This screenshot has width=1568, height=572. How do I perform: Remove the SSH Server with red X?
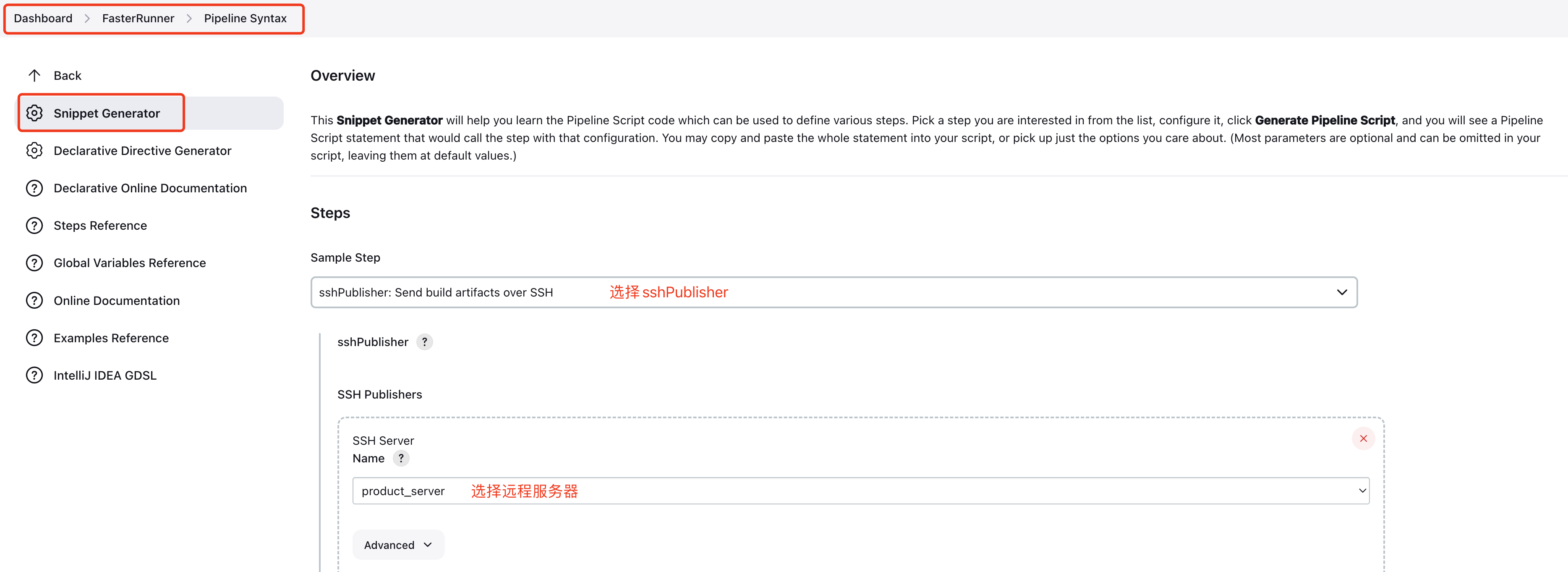pos(1363,438)
